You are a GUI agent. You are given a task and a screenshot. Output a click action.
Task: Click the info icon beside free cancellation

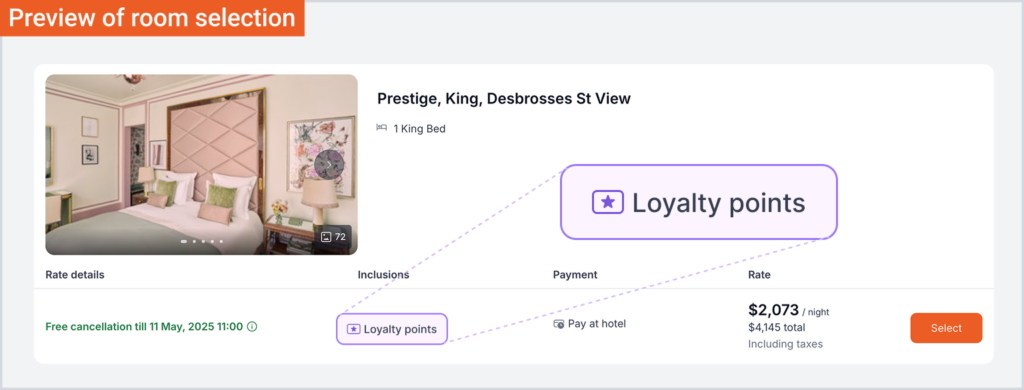coord(252,327)
